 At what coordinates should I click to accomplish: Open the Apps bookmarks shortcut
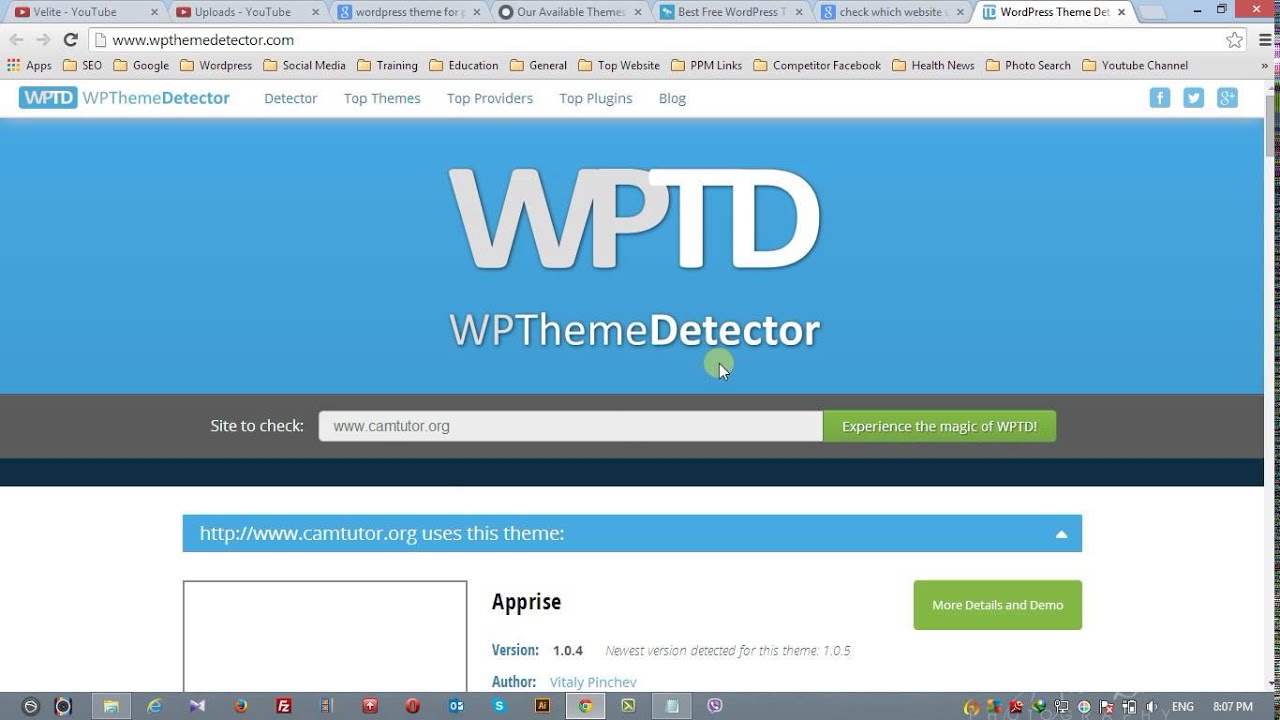click(x=29, y=65)
